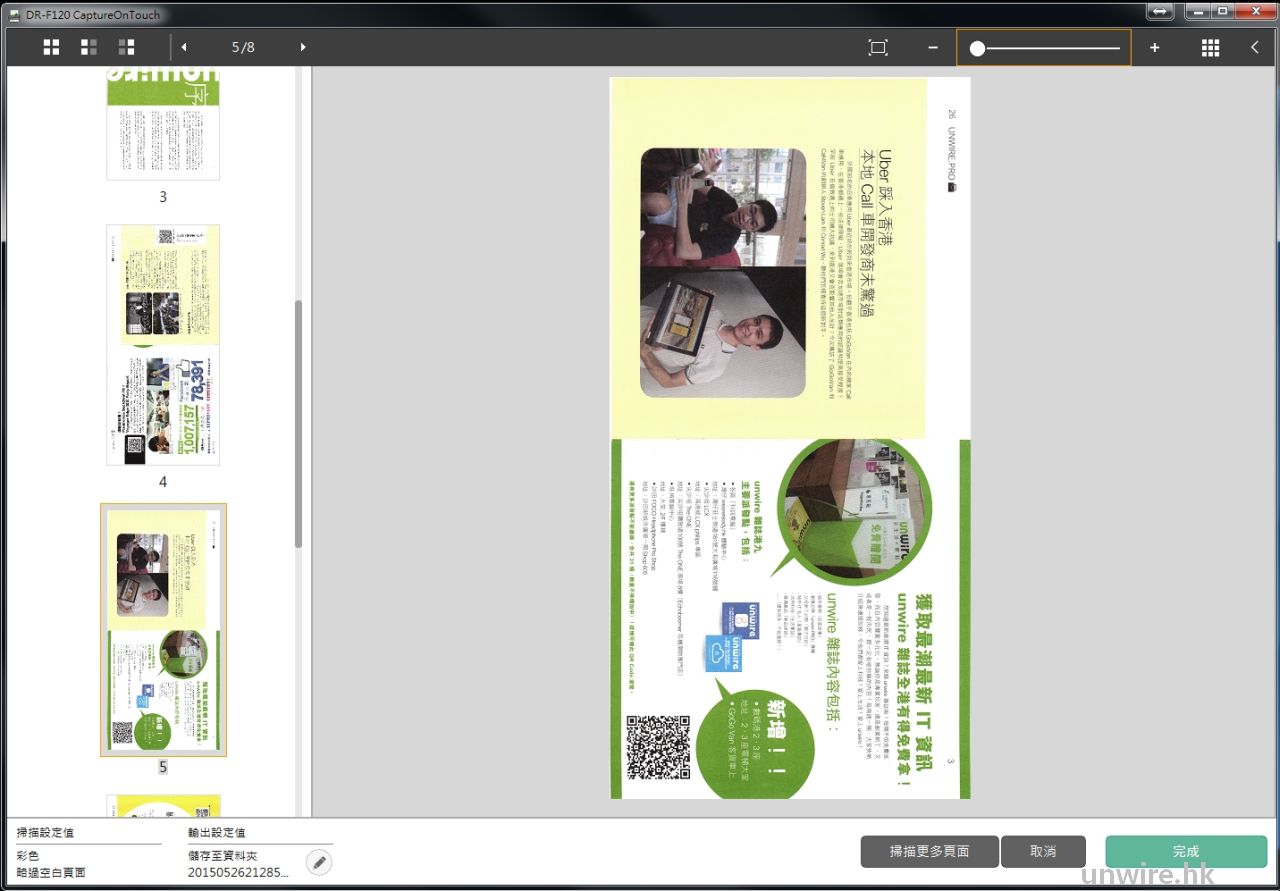The width and height of the screenshot is (1280, 891).
Task: Click the zoom slider handle
Action: point(977,48)
